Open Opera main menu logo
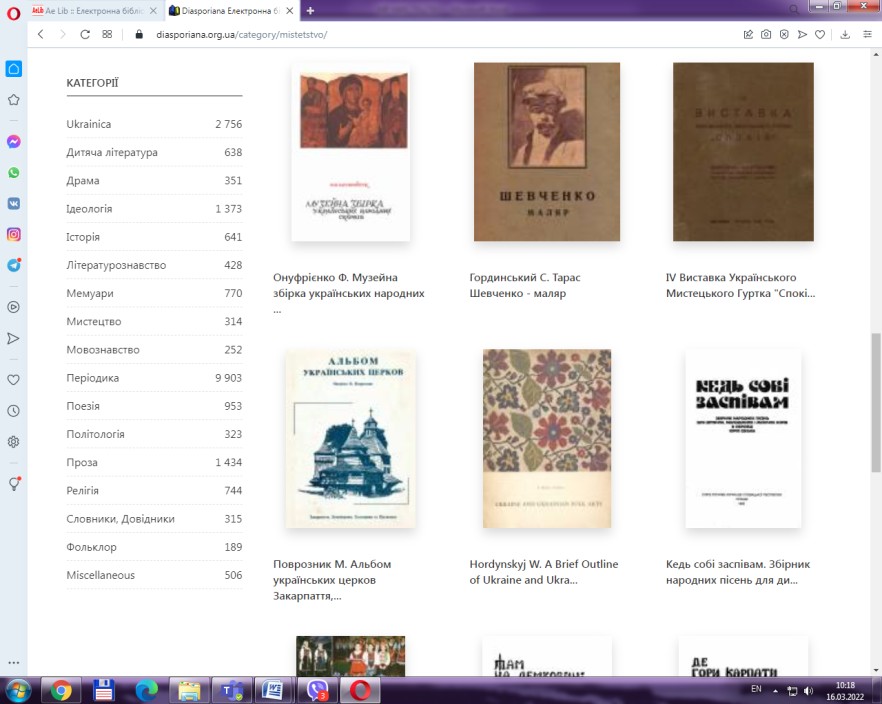 coord(13,12)
